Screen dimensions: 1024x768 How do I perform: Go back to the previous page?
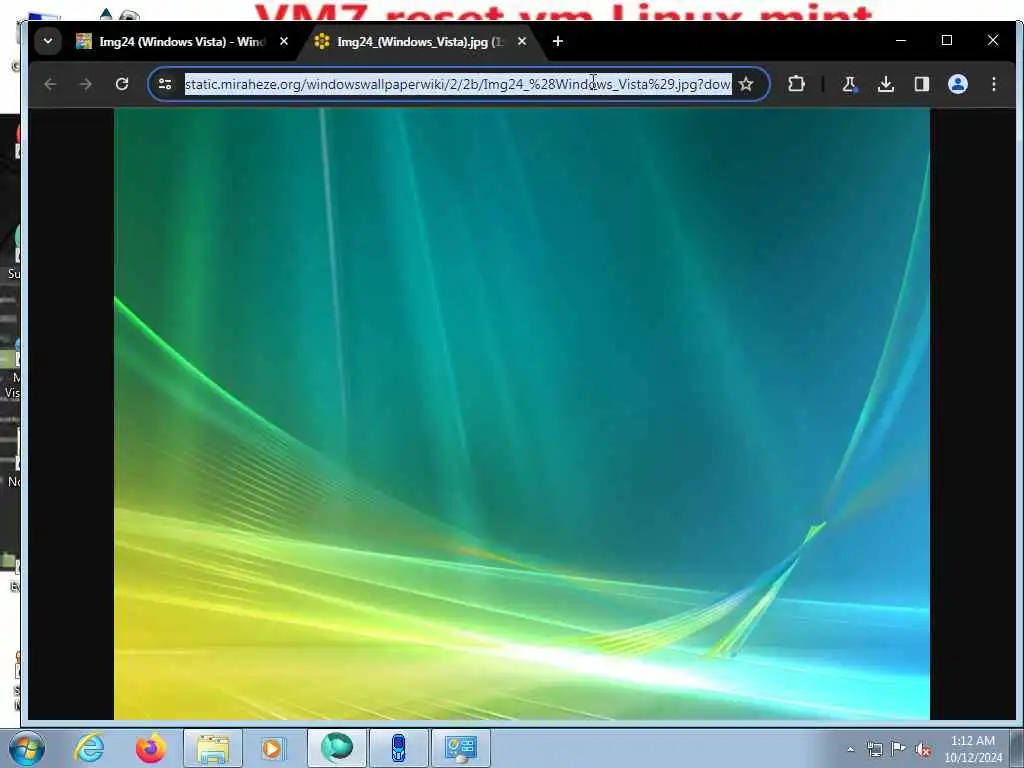coord(50,84)
